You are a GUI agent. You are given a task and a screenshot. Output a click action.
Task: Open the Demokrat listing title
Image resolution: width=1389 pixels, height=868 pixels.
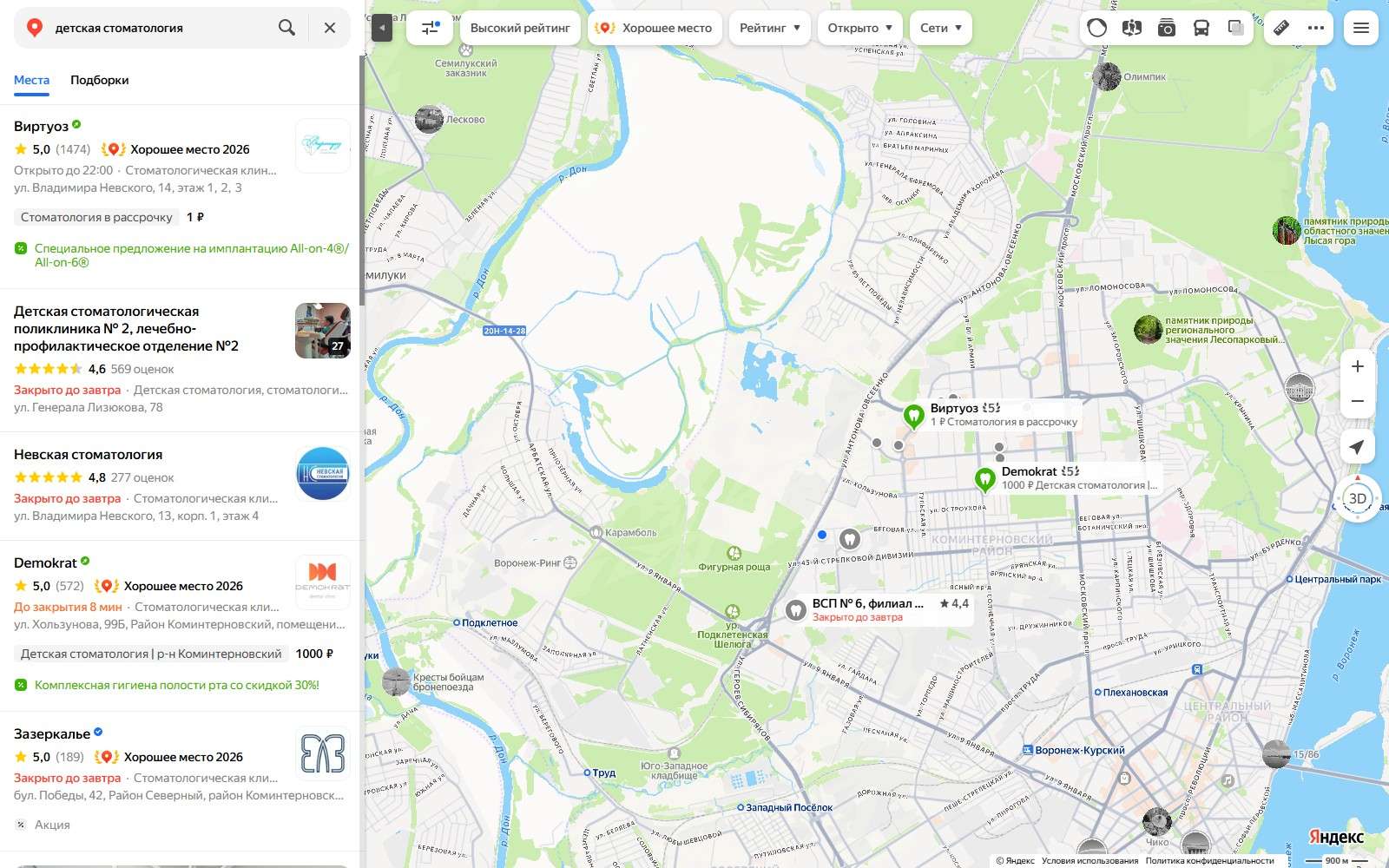point(45,562)
